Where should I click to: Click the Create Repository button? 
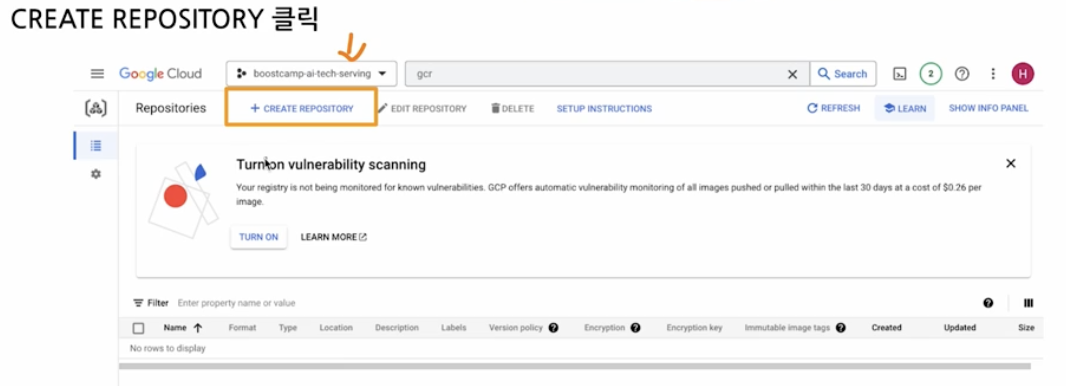pyautogui.click(x=301, y=108)
